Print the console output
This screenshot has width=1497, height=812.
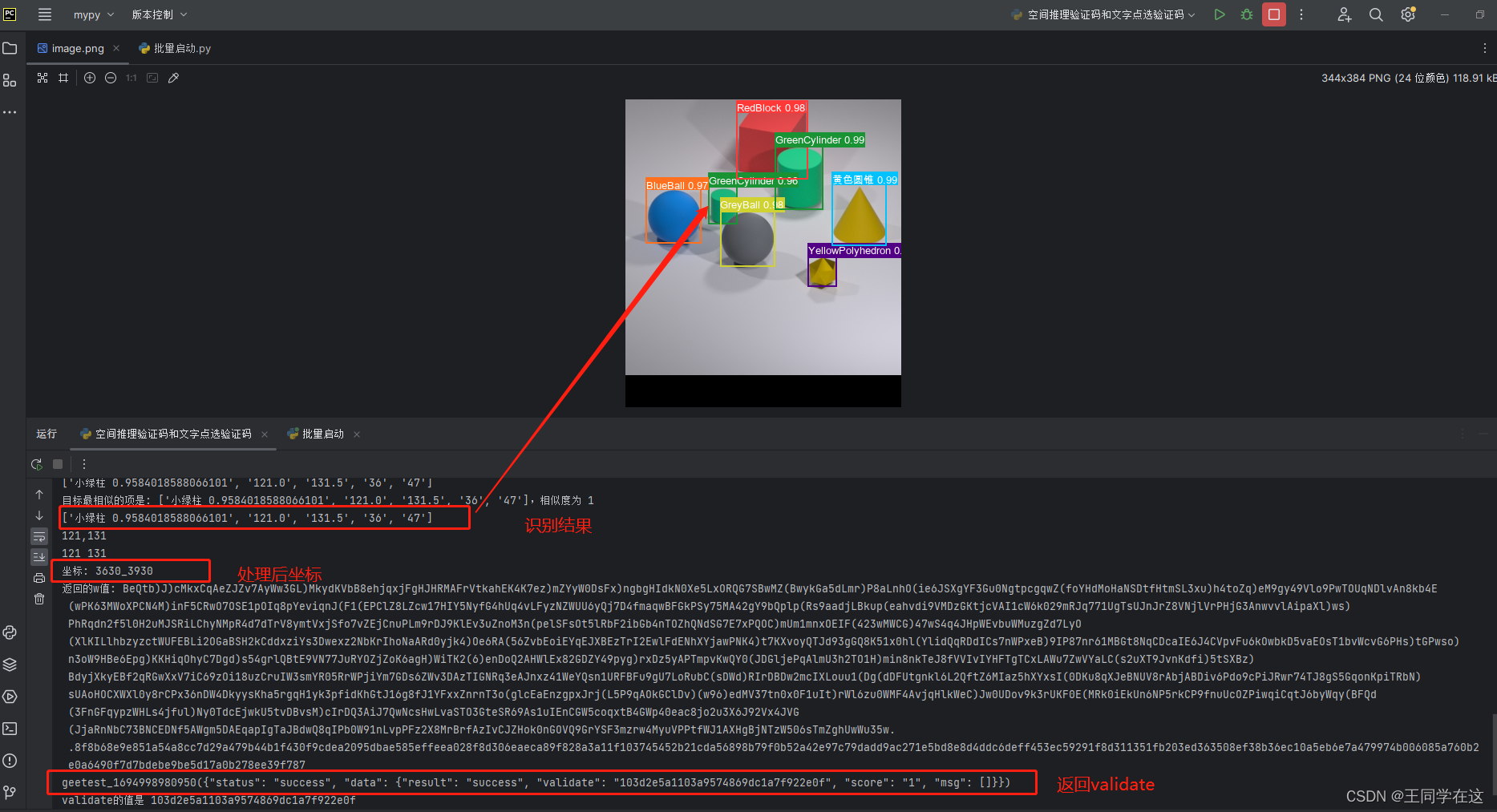(39, 578)
